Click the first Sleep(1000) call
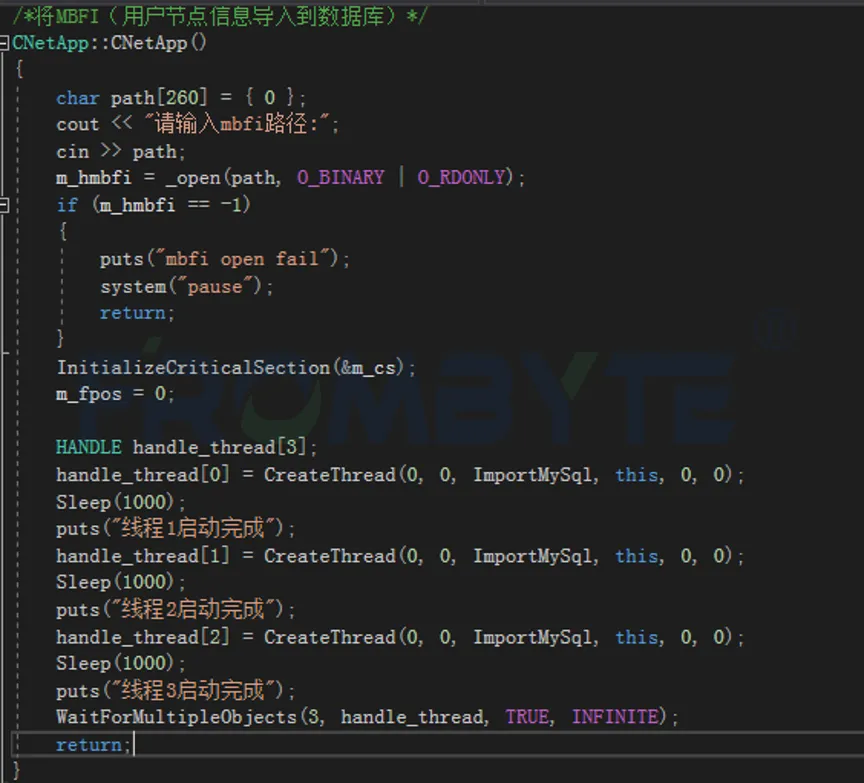The height and width of the screenshot is (783, 864). point(120,502)
